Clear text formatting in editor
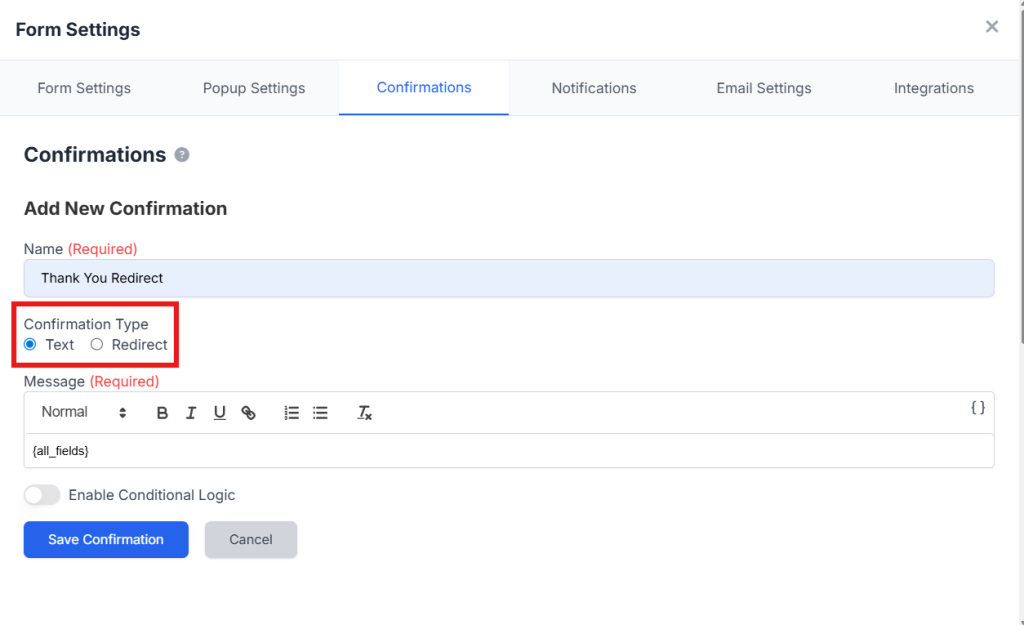 point(365,413)
